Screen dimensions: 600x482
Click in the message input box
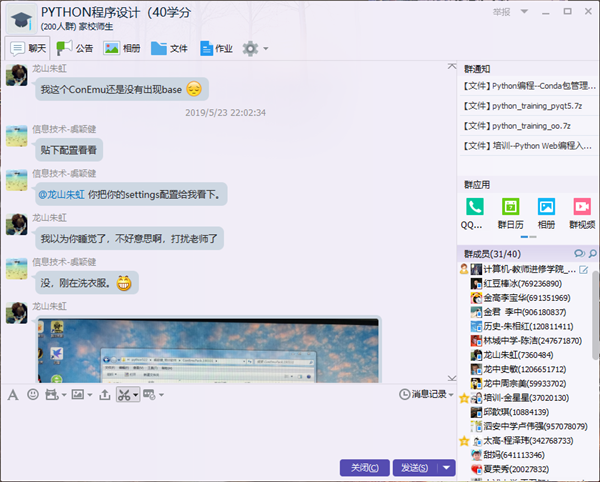point(229,428)
